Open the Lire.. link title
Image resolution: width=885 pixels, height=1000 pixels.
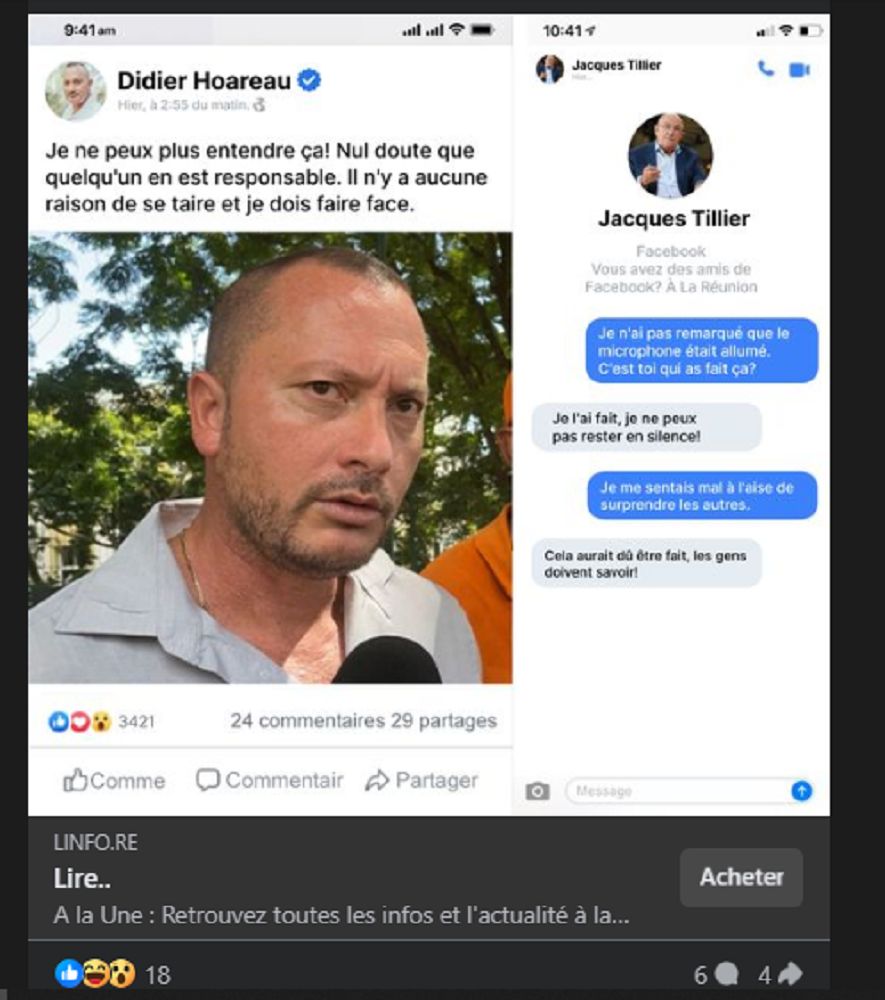tap(82, 879)
